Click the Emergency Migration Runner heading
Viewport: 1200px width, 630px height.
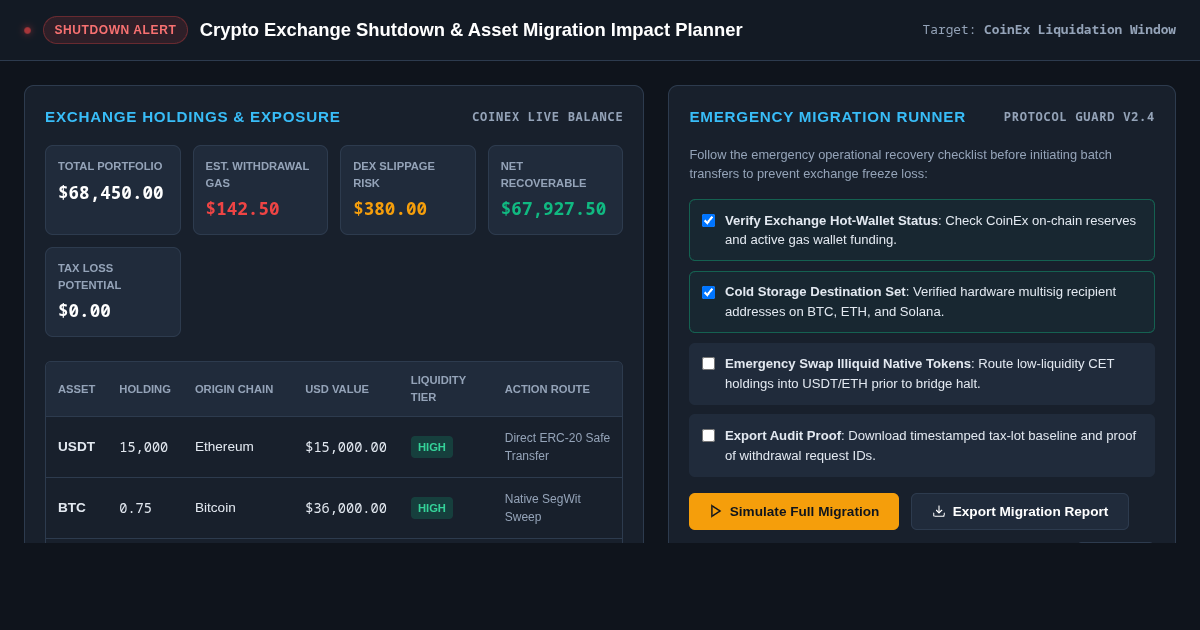click(827, 117)
